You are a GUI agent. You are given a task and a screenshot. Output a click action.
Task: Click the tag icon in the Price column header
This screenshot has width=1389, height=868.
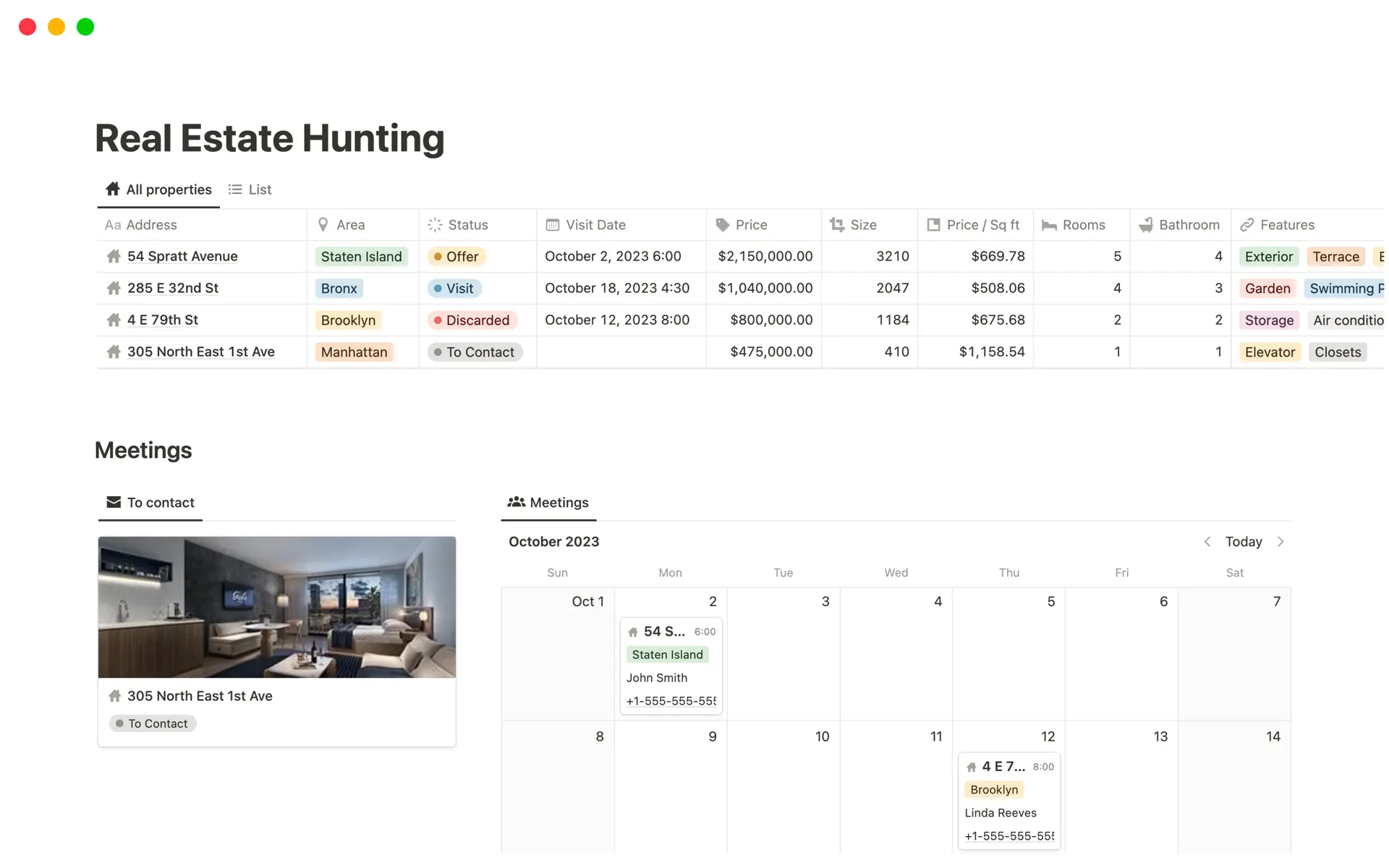pyautogui.click(x=723, y=225)
